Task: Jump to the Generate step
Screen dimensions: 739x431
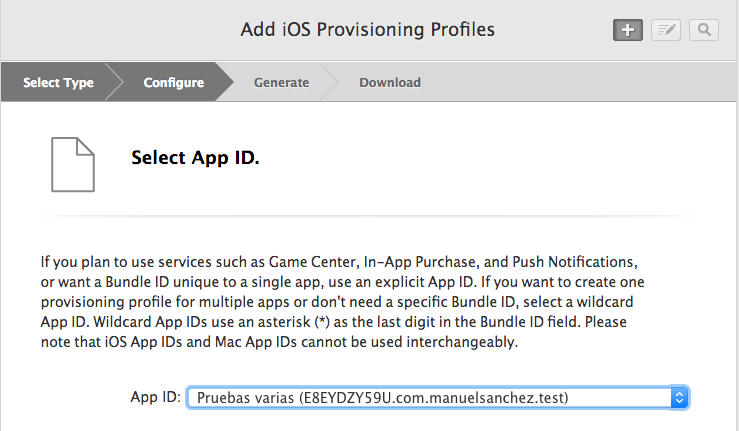Action: point(281,83)
